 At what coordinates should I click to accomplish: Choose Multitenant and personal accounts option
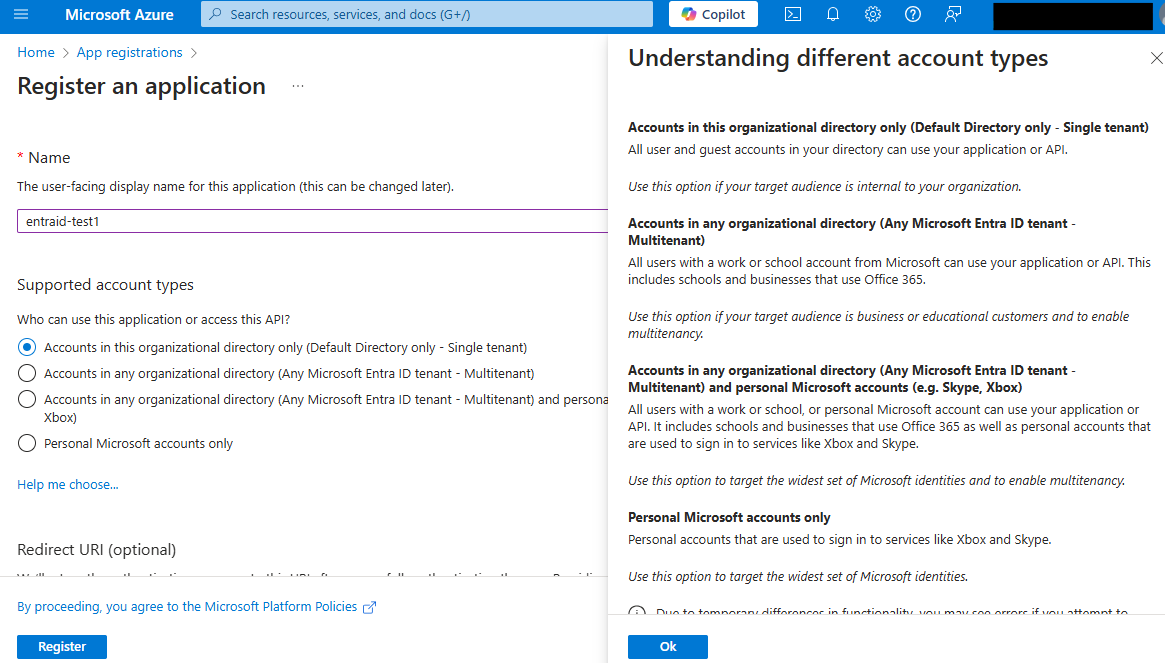pyautogui.click(x=27, y=399)
